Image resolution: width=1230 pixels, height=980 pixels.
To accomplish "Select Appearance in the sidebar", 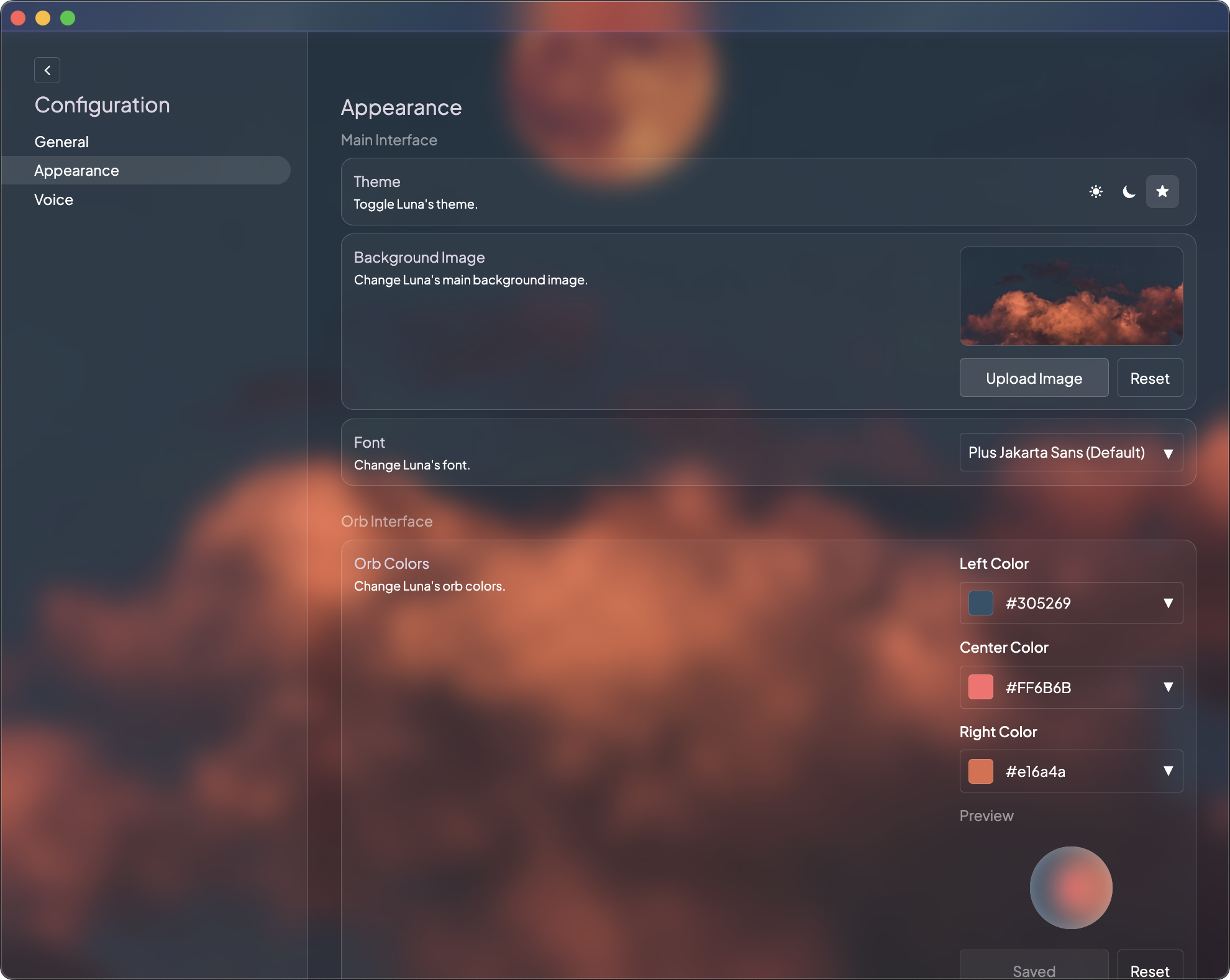I will click(x=76, y=170).
